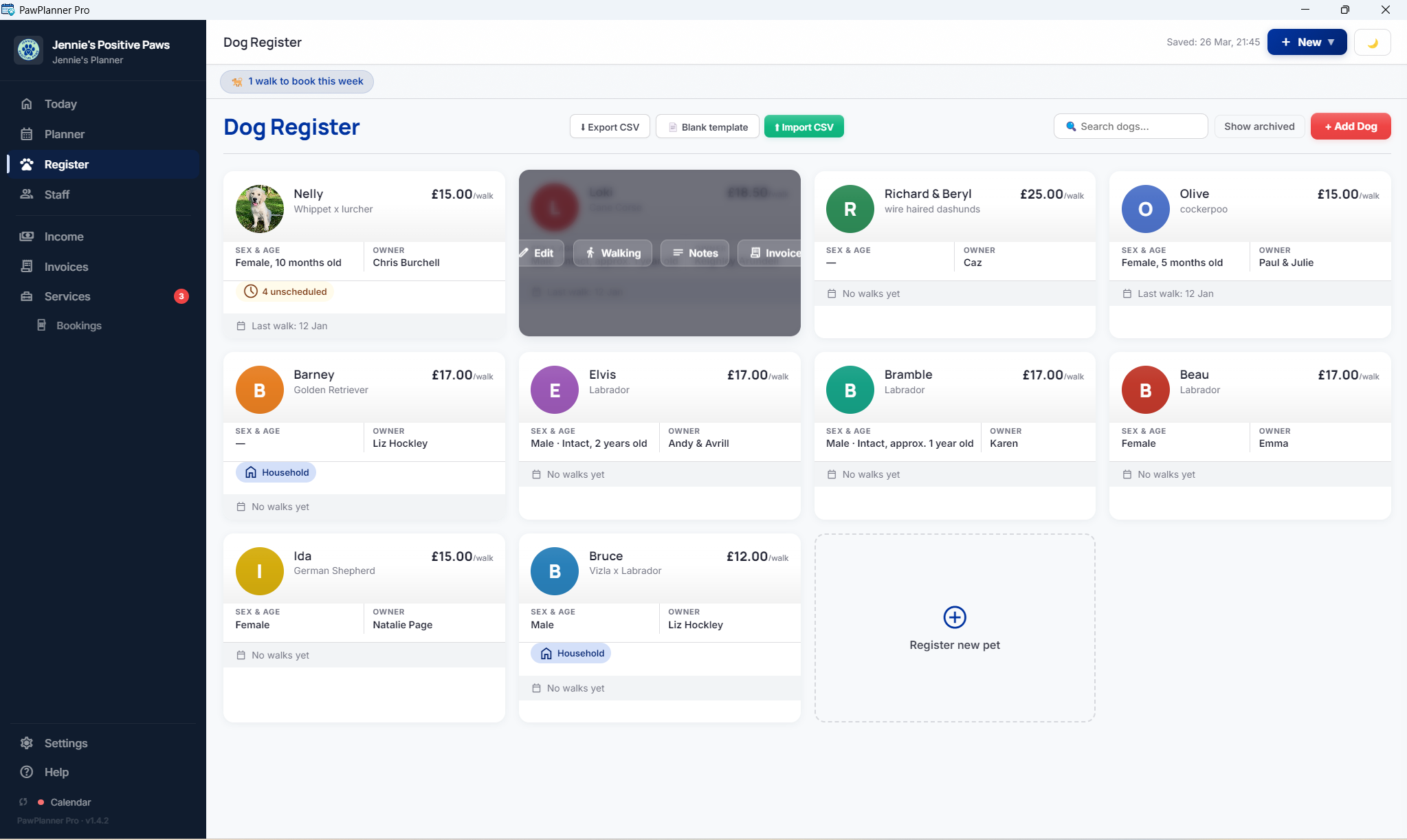
Task: Open the Today view
Action: coord(61,104)
